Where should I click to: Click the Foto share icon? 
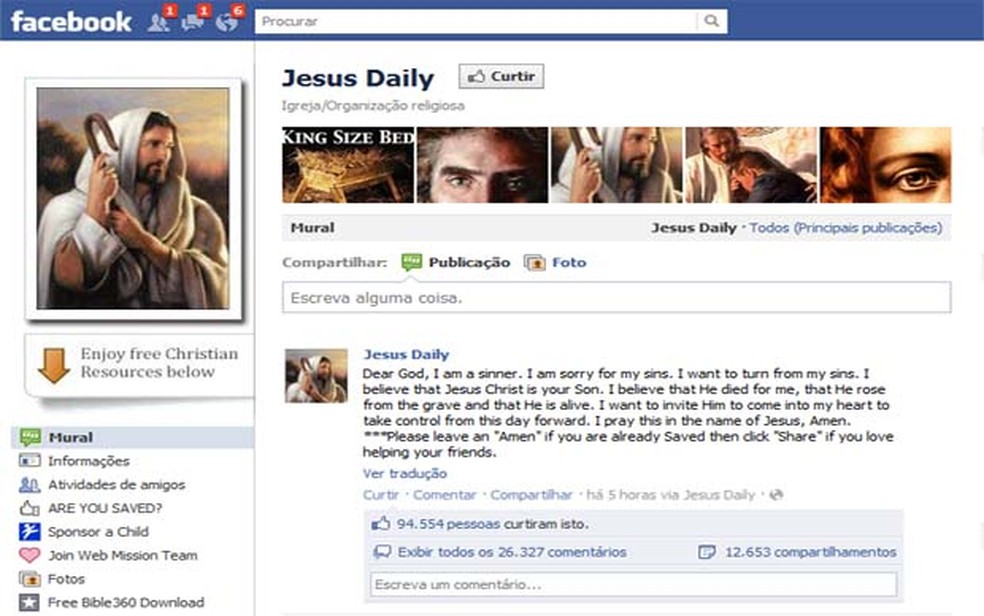pos(535,263)
